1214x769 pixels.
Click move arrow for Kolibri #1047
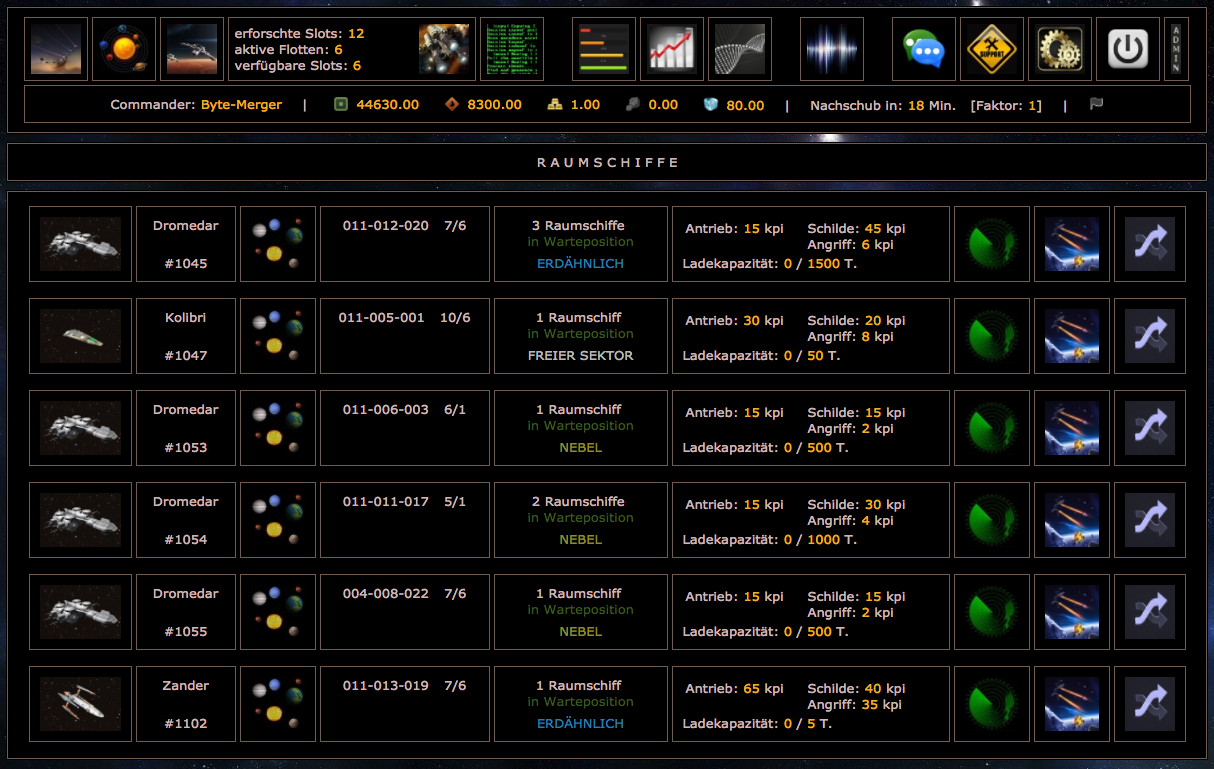(x=1149, y=336)
